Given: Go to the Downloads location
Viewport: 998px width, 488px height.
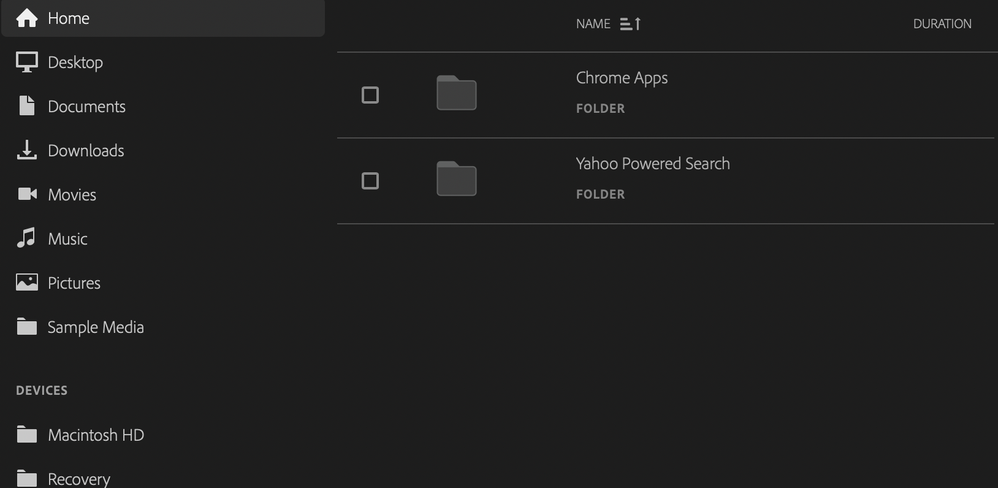Looking at the screenshot, I should point(86,150).
